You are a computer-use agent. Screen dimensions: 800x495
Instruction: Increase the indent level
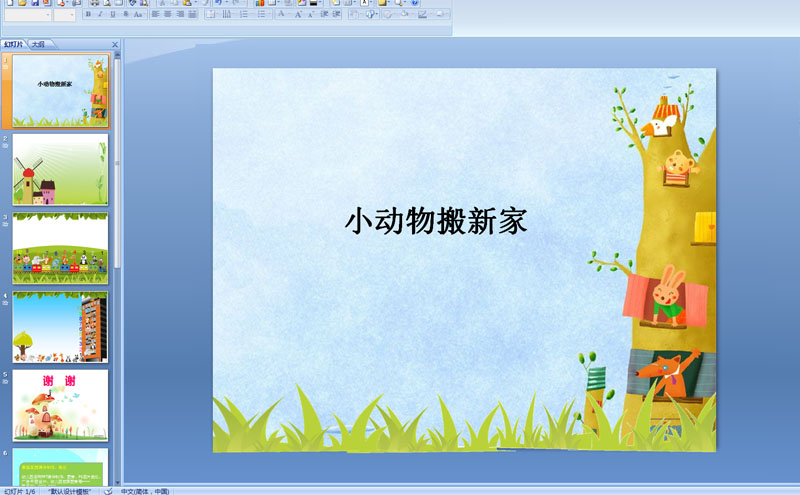click(336, 14)
